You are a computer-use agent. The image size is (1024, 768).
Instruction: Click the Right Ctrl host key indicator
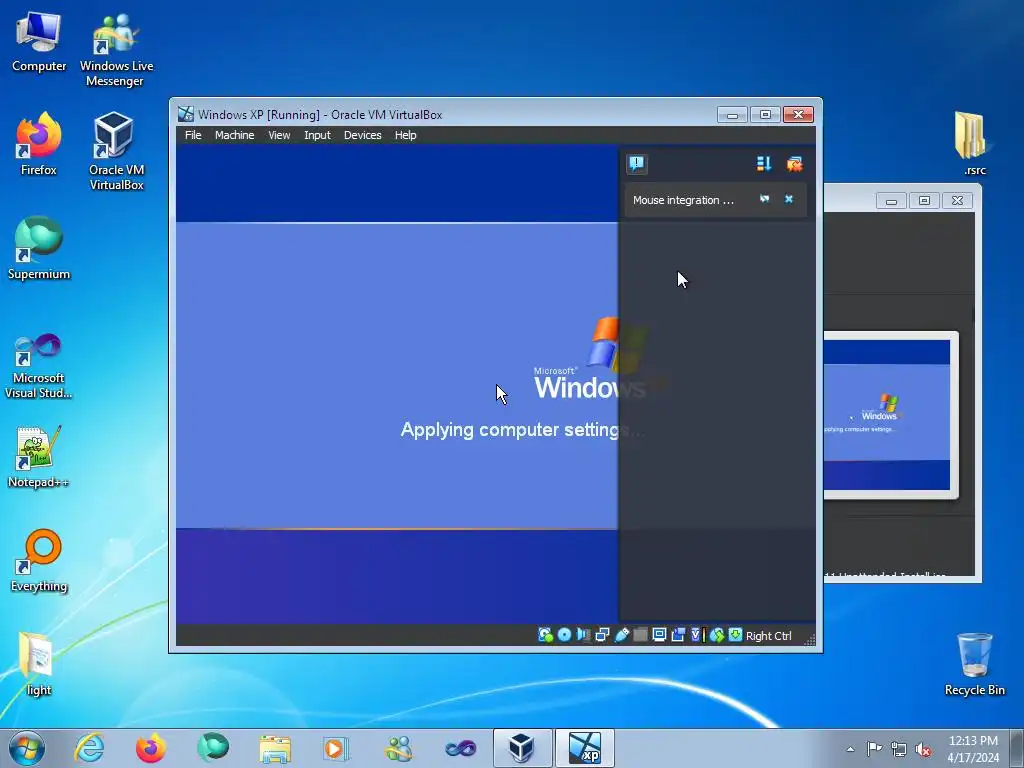point(769,636)
